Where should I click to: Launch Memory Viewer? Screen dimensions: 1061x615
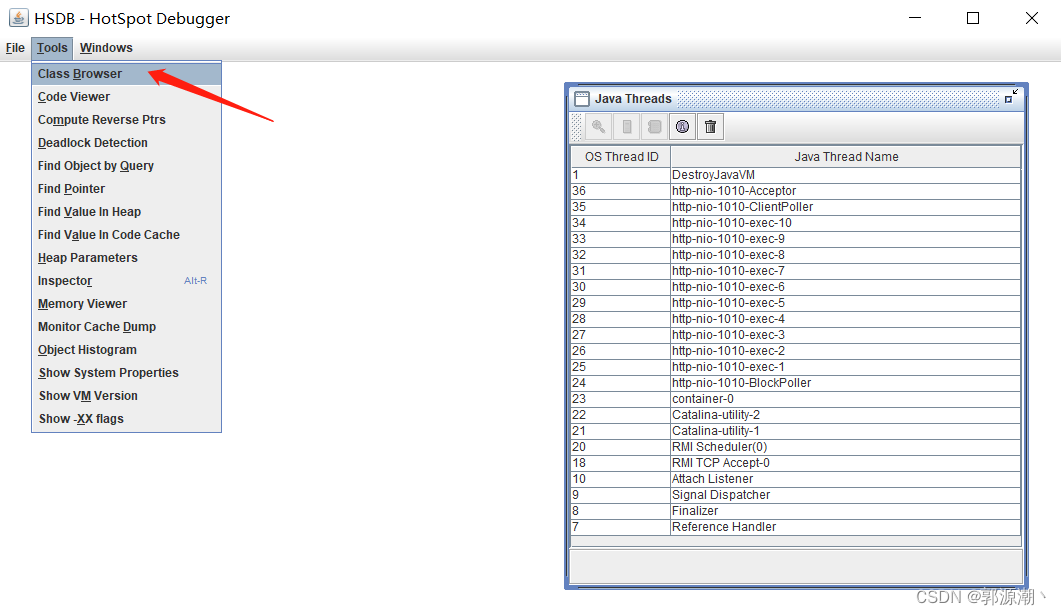(127, 304)
